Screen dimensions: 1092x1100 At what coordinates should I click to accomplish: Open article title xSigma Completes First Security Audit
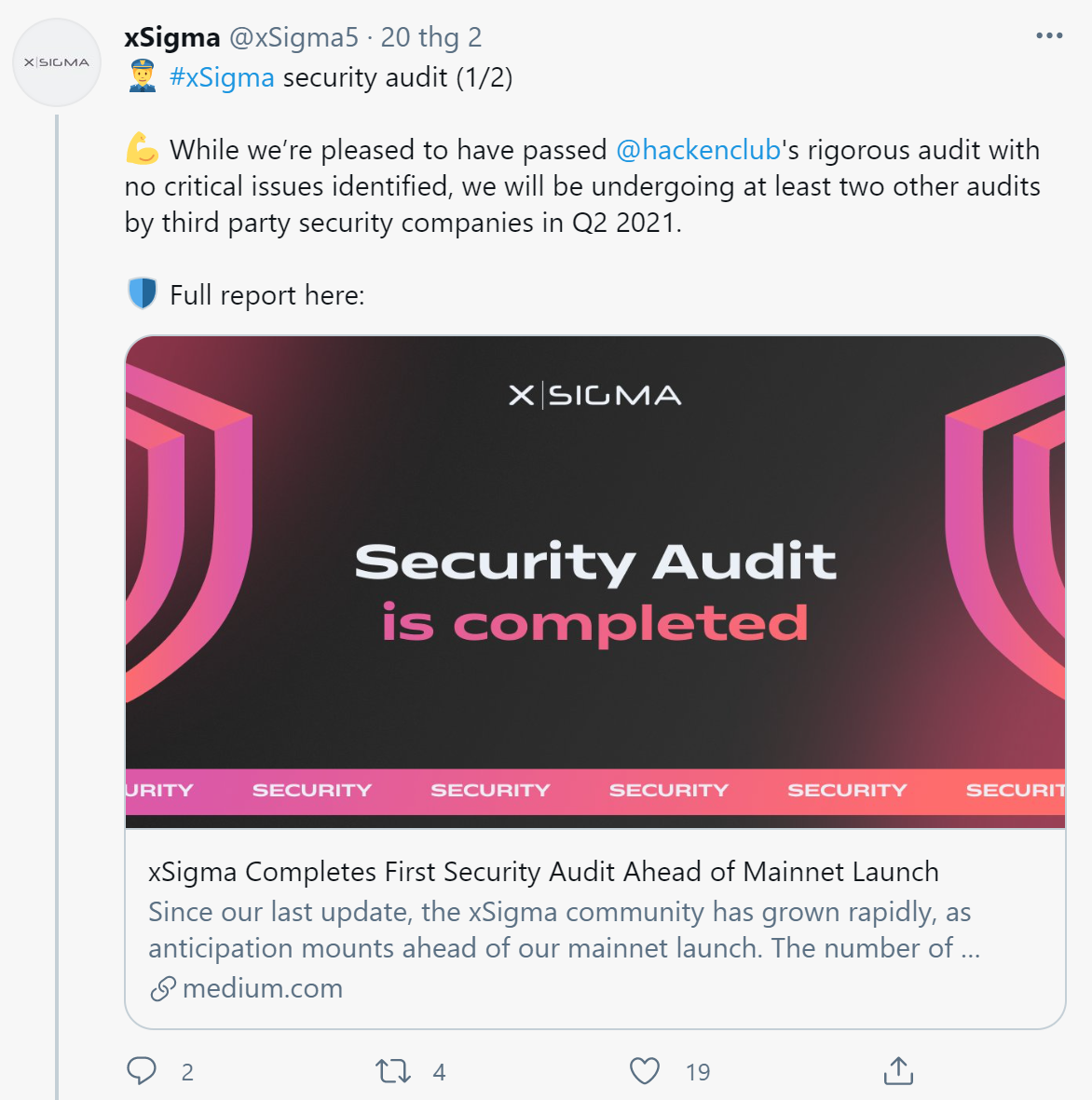coord(543,871)
